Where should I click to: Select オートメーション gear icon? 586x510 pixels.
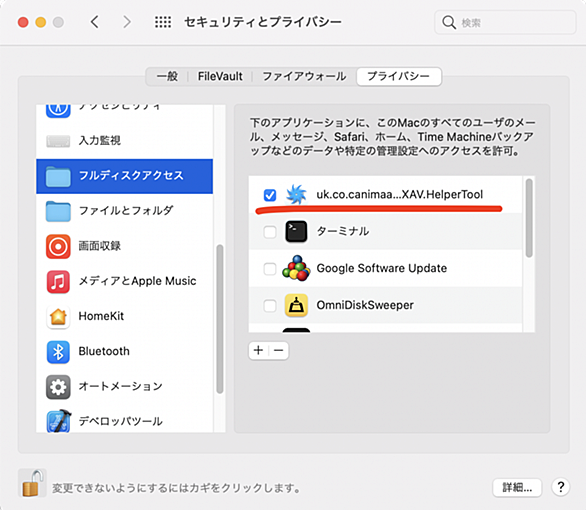(x=58, y=387)
